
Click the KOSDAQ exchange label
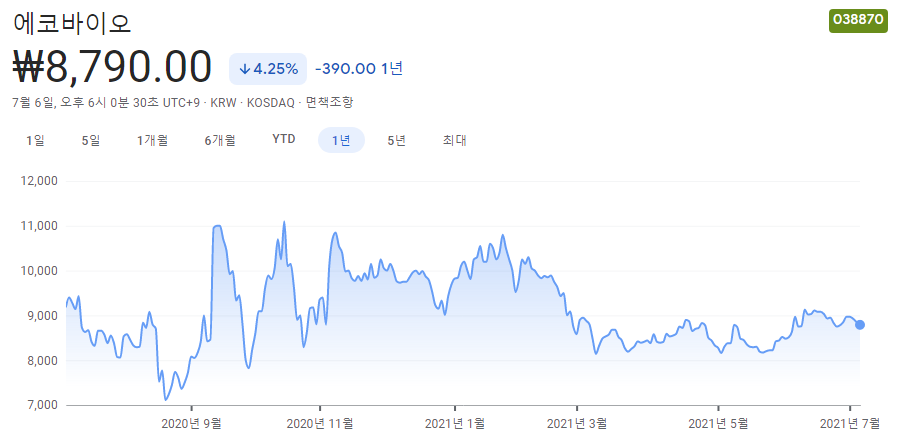271,103
